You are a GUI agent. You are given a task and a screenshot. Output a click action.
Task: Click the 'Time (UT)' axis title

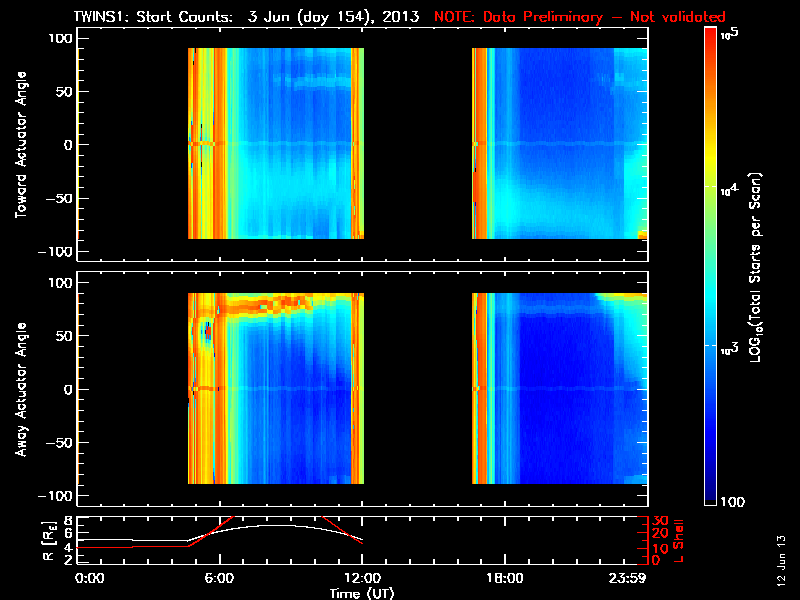pos(362,593)
